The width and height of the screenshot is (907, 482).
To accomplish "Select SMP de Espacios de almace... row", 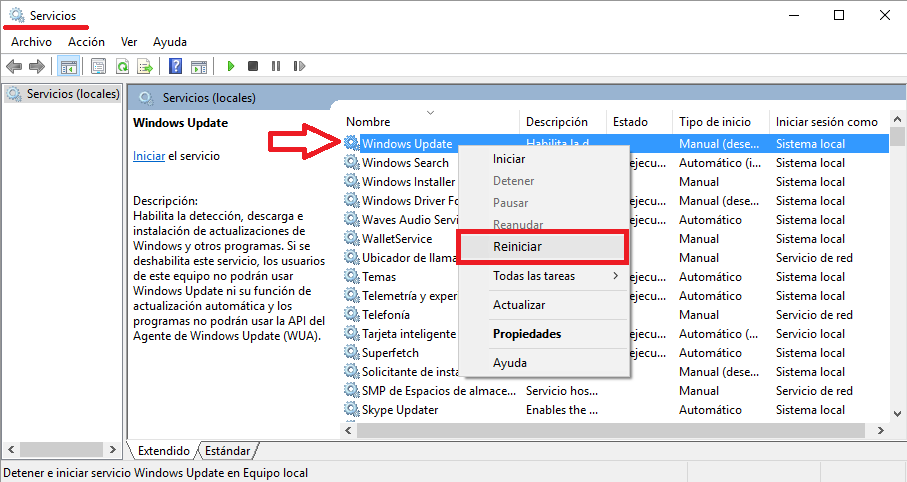I will click(x=616, y=391).
